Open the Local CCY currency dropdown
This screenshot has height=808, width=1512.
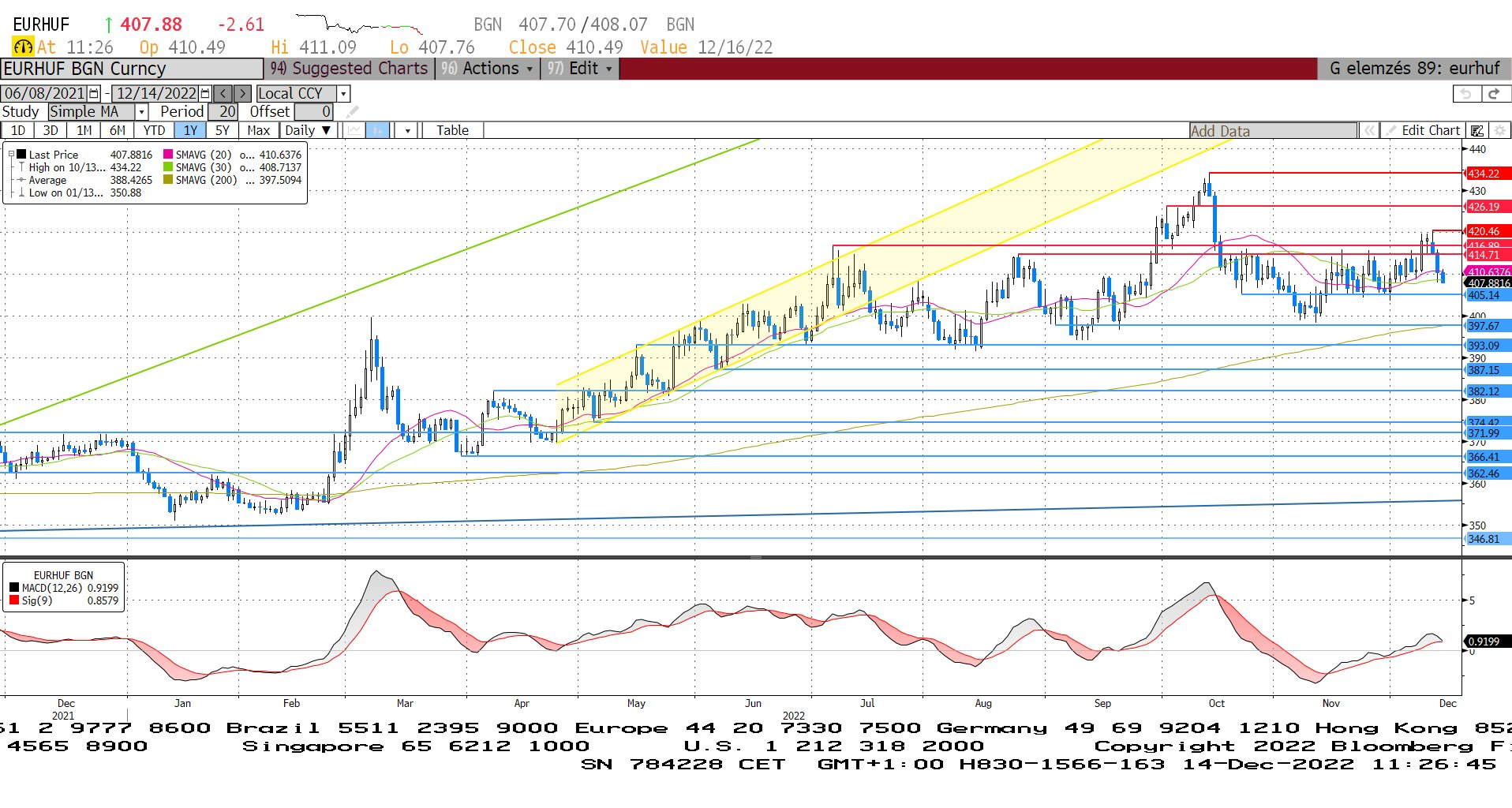(343, 93)
